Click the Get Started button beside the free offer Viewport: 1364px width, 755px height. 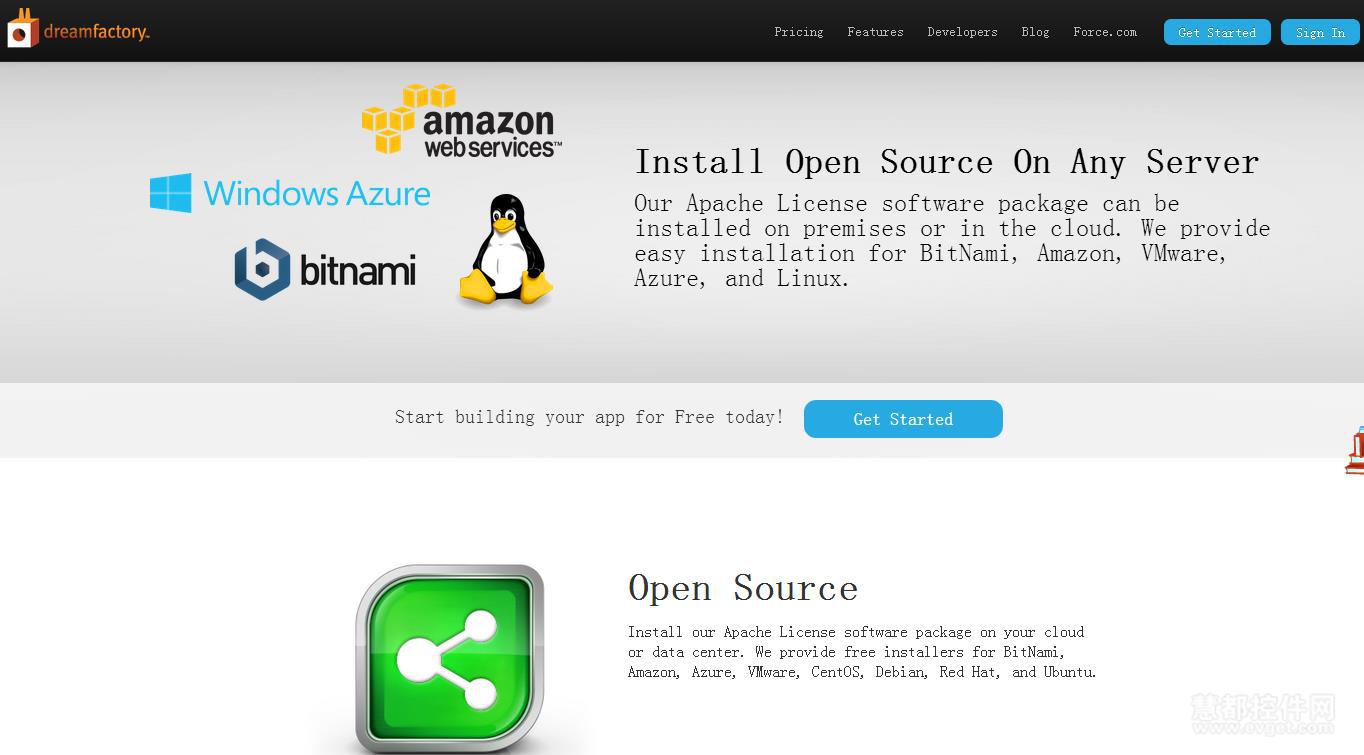[903, 419]
